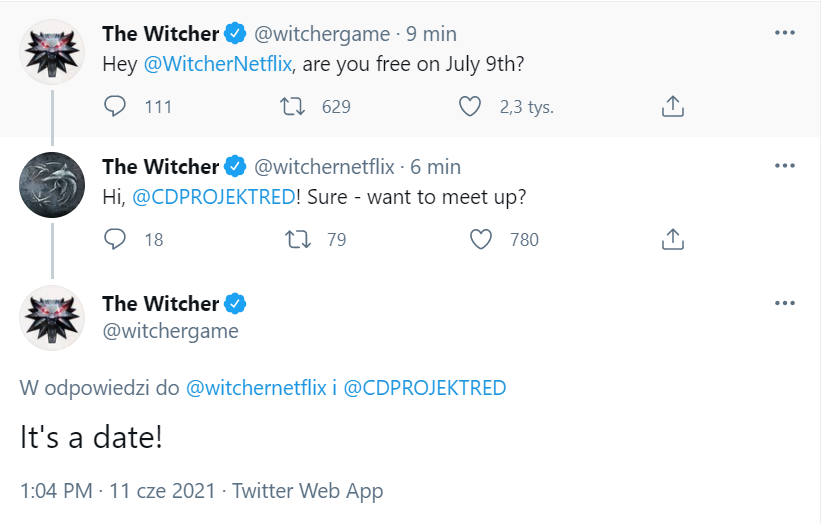Share the first tweet from @witchergame

tap(673, 106)
